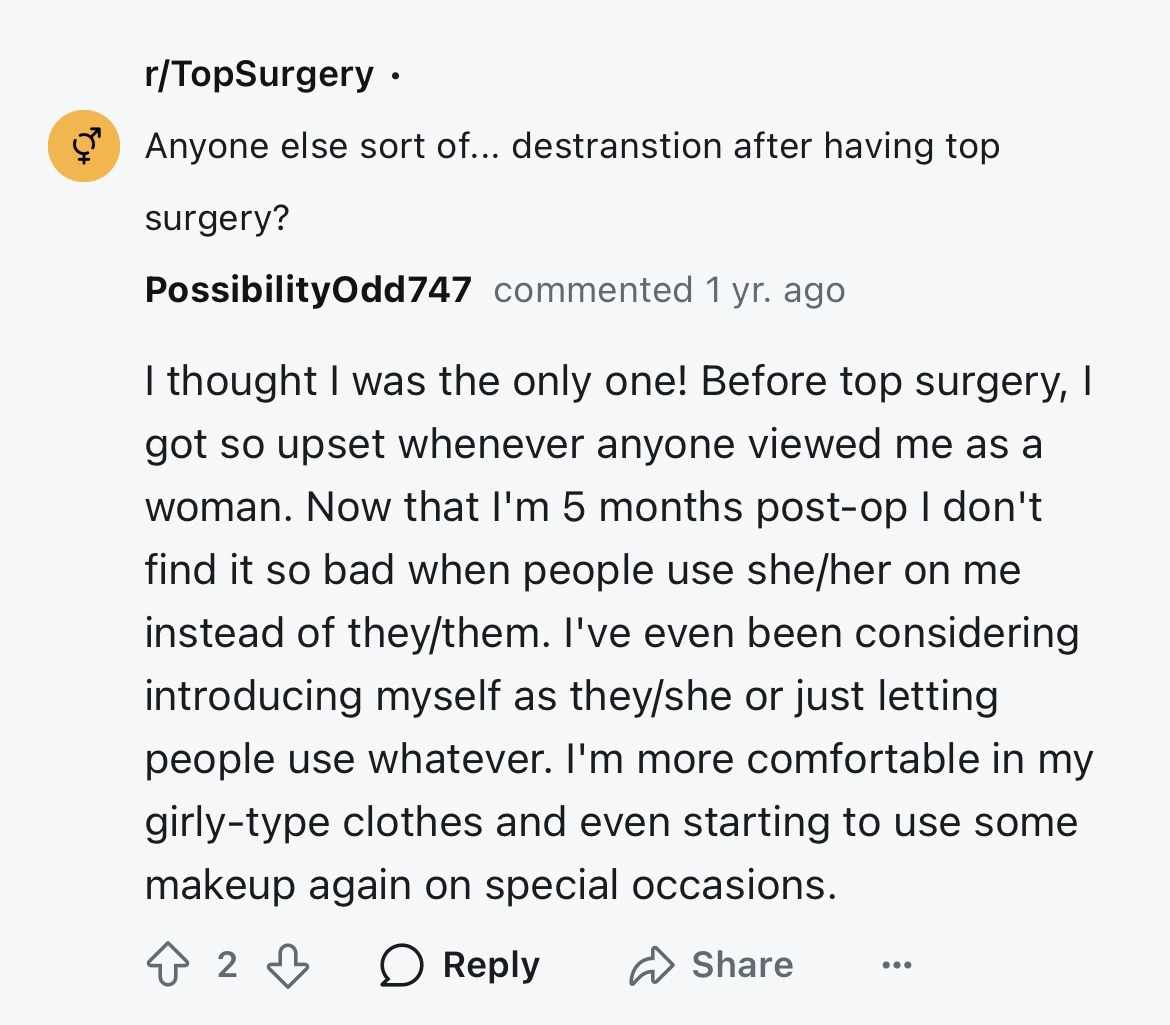Click the comment's last line ending "special occasions."
Viewport: 1170px width, 1025px height.
(x=490, y=885)
